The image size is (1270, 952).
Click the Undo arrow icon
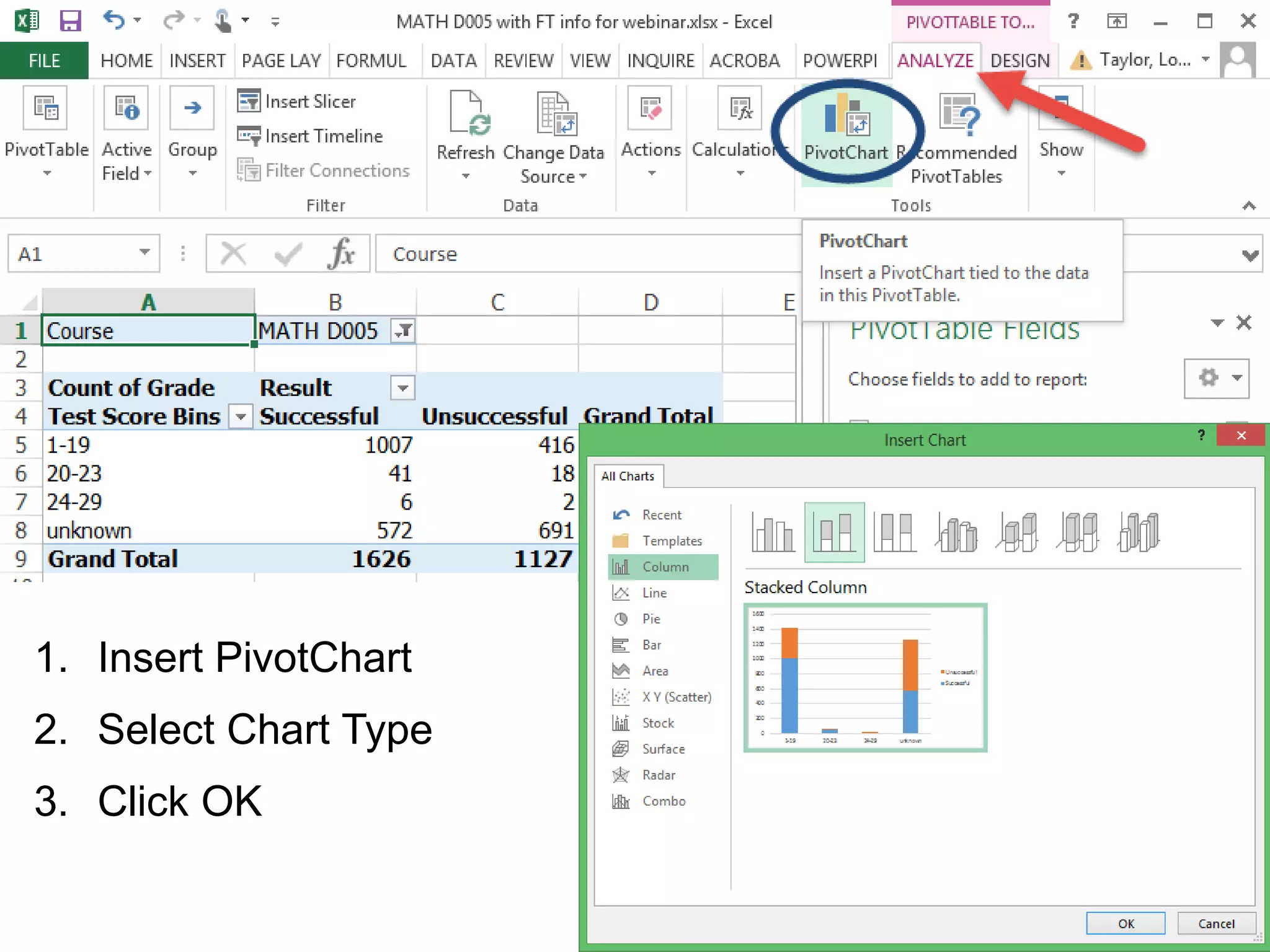[113, 20]
